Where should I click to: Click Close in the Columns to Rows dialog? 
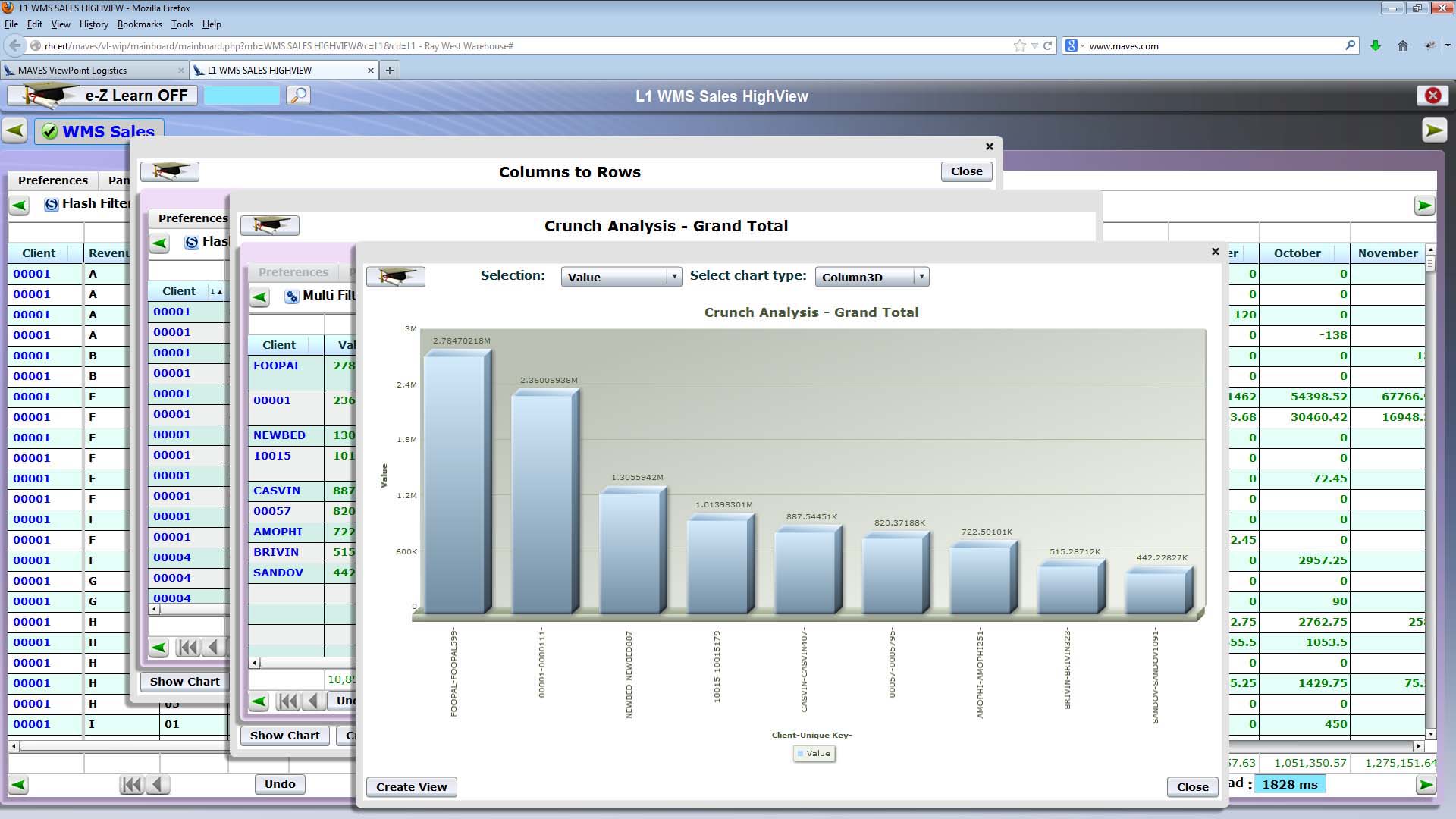966,171
